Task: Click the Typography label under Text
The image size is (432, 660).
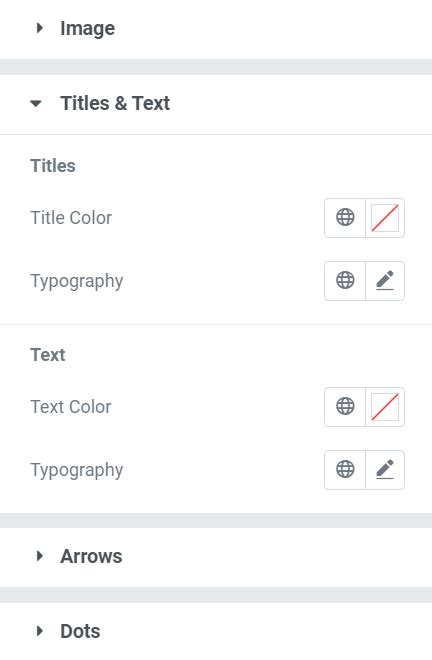Action: 77,470
